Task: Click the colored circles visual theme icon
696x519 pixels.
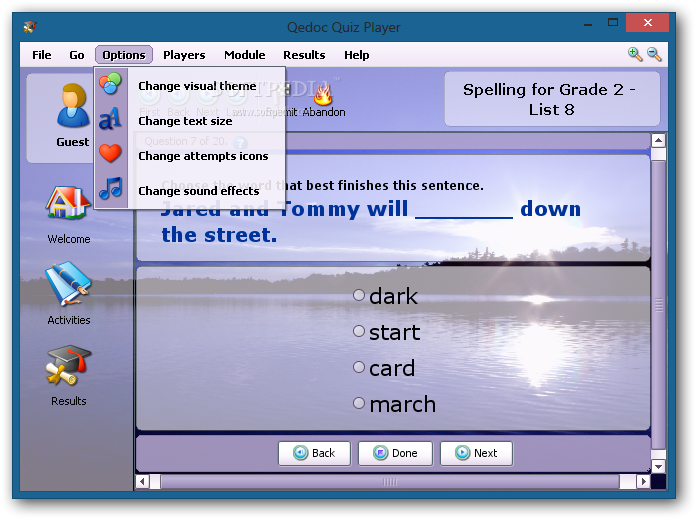Action: pos(110,83)
